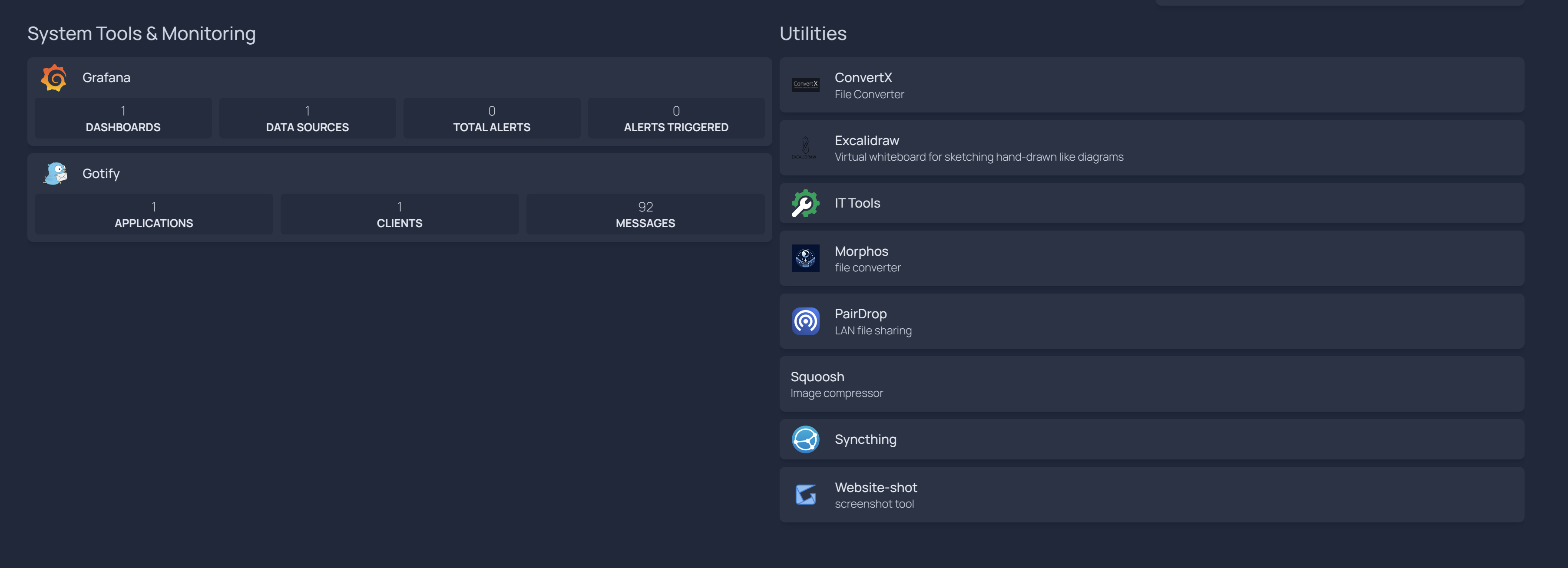1568x568 pixels.
Task: Select the Grafana DASHBOARDS stat block
Action: [x=123, y=118]
